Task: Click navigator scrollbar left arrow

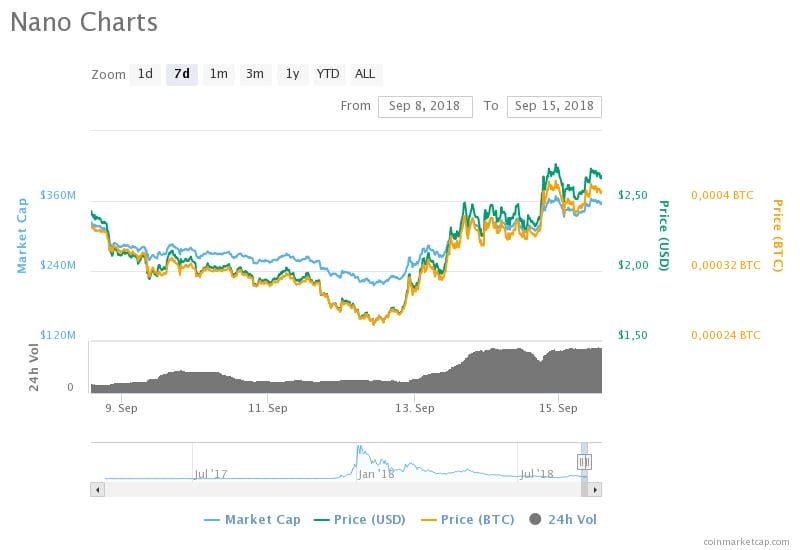Action: (x=97, y=490)
